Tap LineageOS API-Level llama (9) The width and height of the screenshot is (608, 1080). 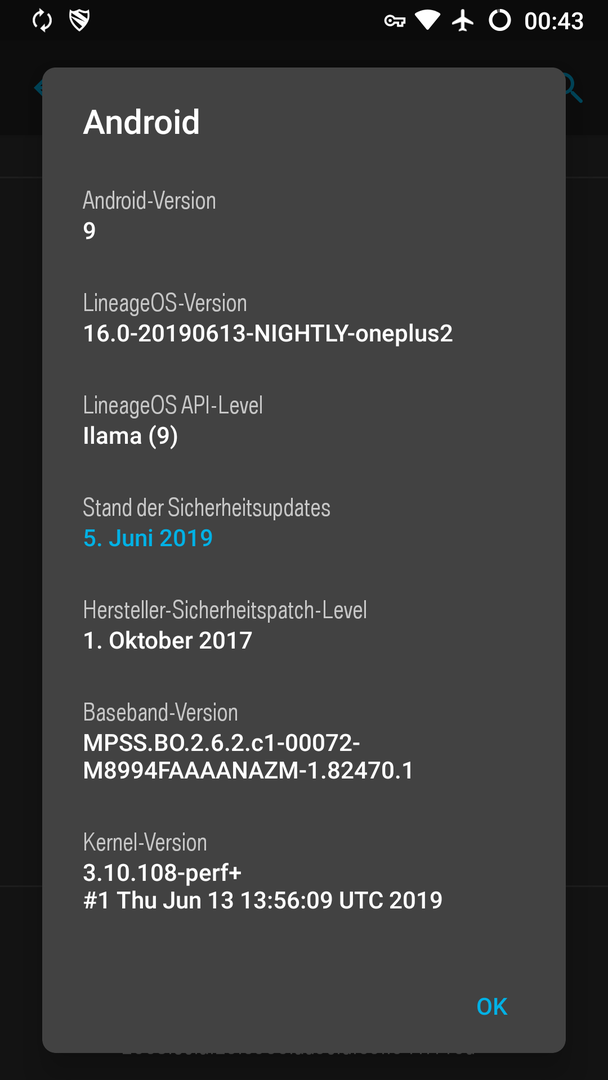(x=131, y=436)
